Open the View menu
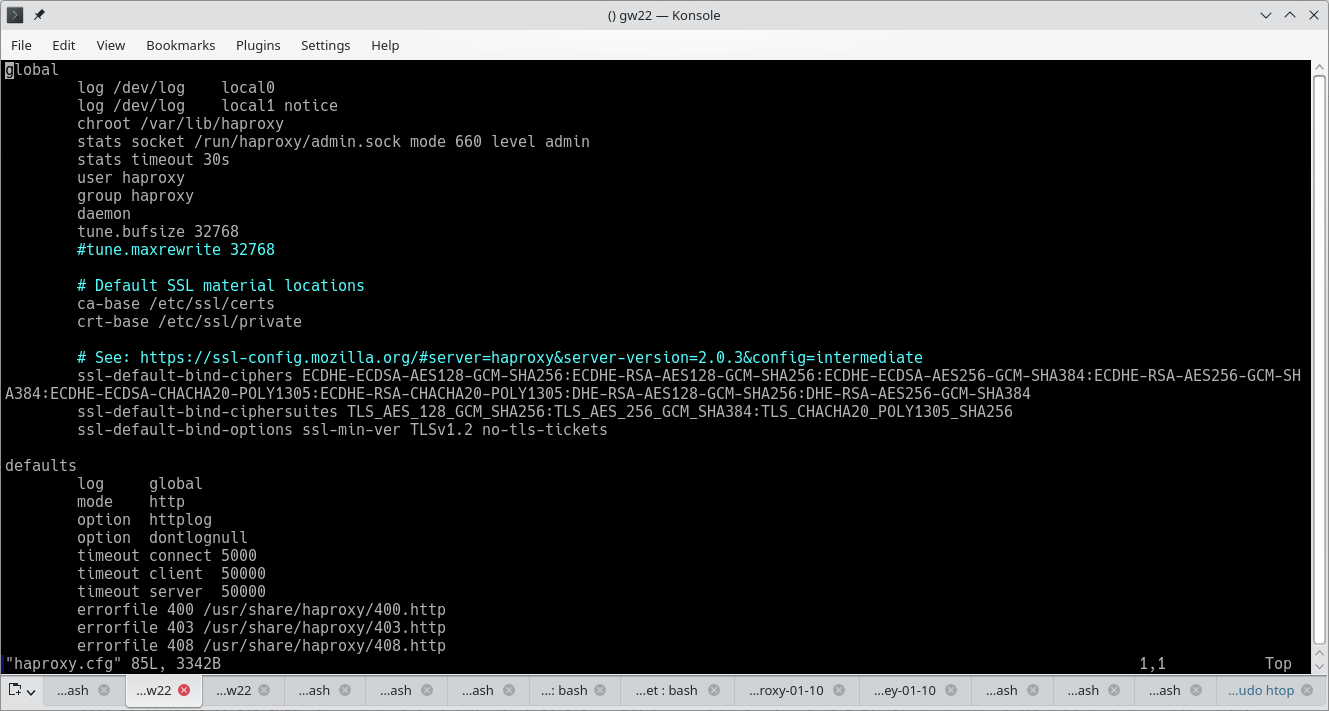 (x=110, y=45)
